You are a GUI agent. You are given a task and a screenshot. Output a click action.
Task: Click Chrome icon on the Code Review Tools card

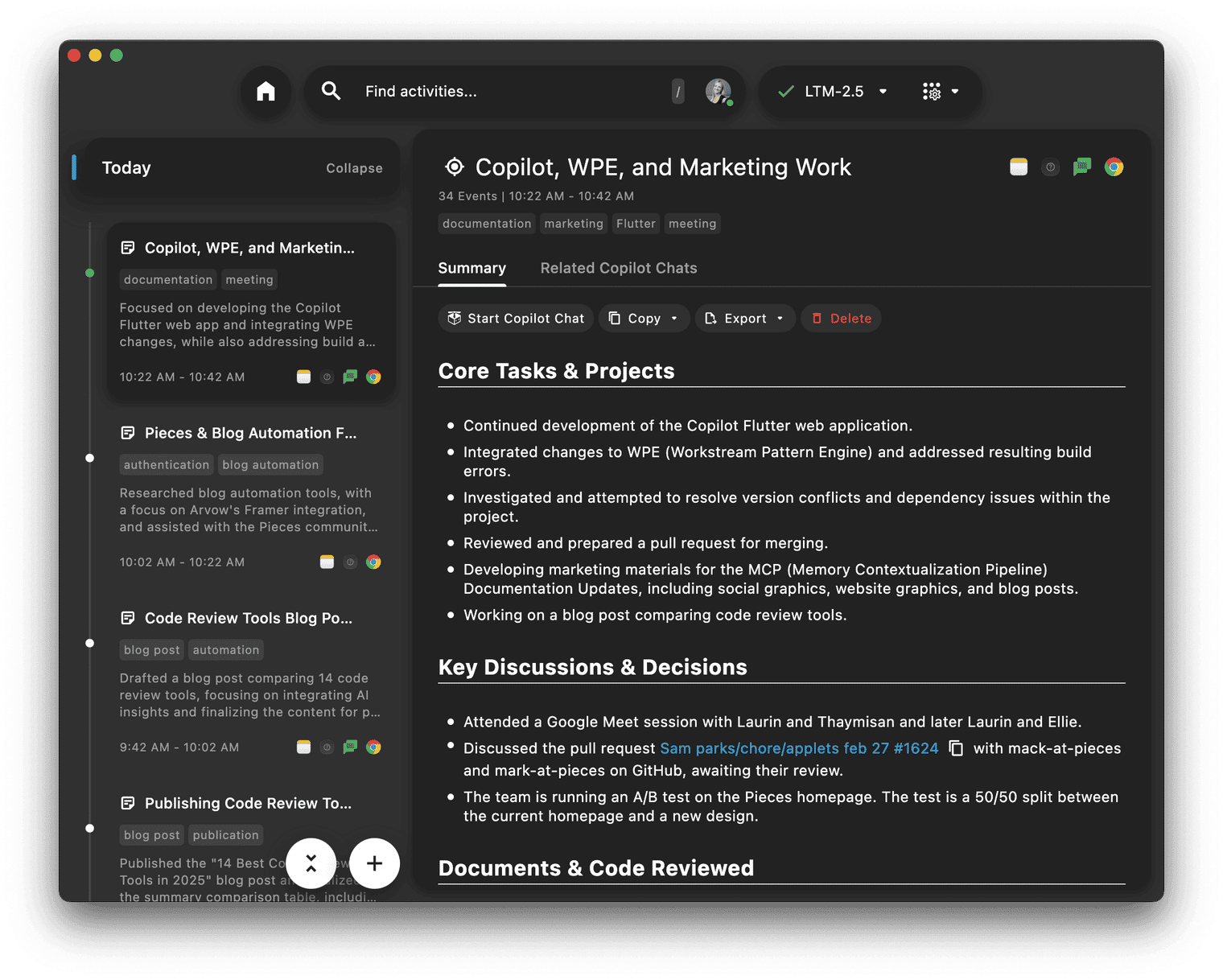[x=373, y=747]
